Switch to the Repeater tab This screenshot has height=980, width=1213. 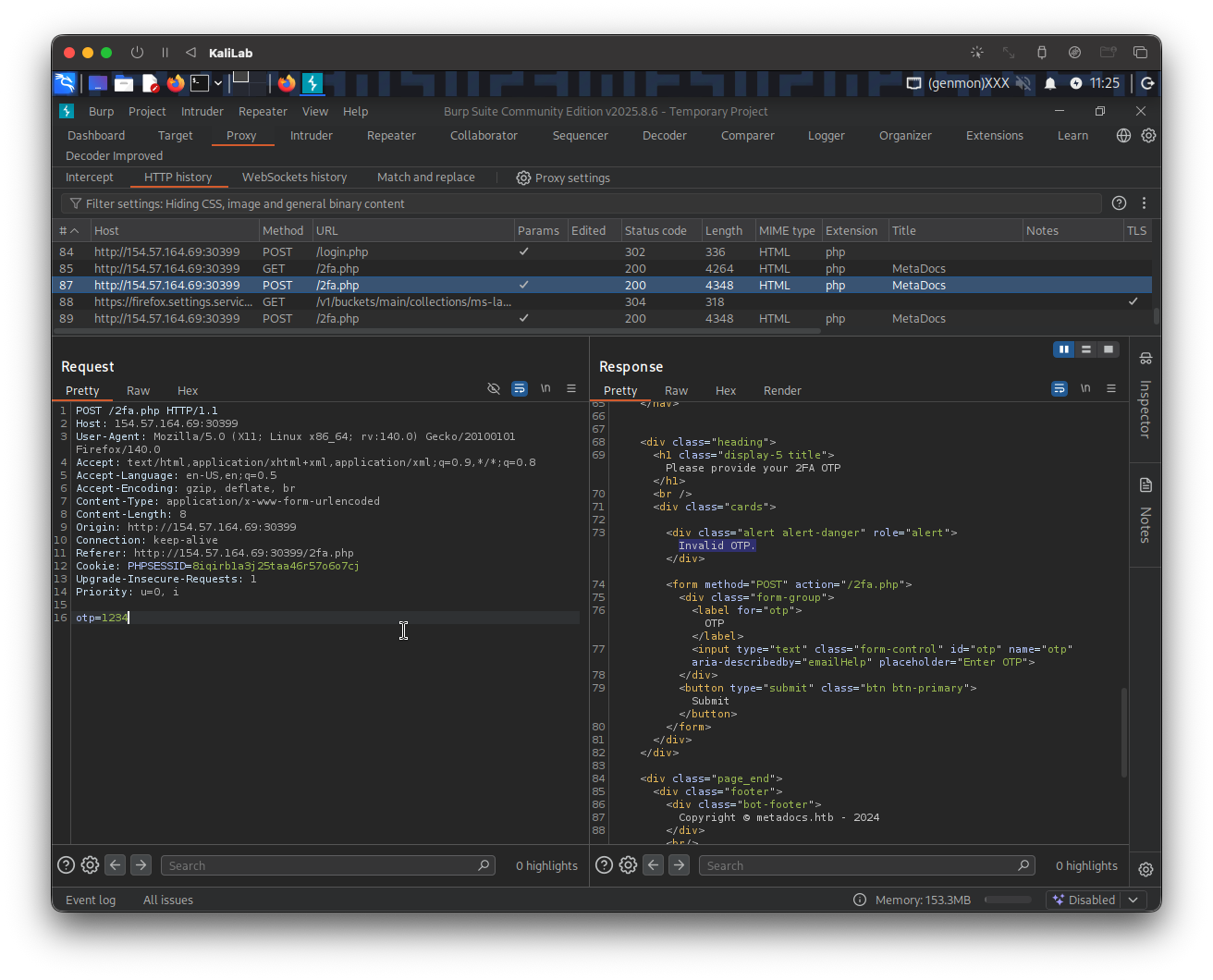tap(391, 135)
